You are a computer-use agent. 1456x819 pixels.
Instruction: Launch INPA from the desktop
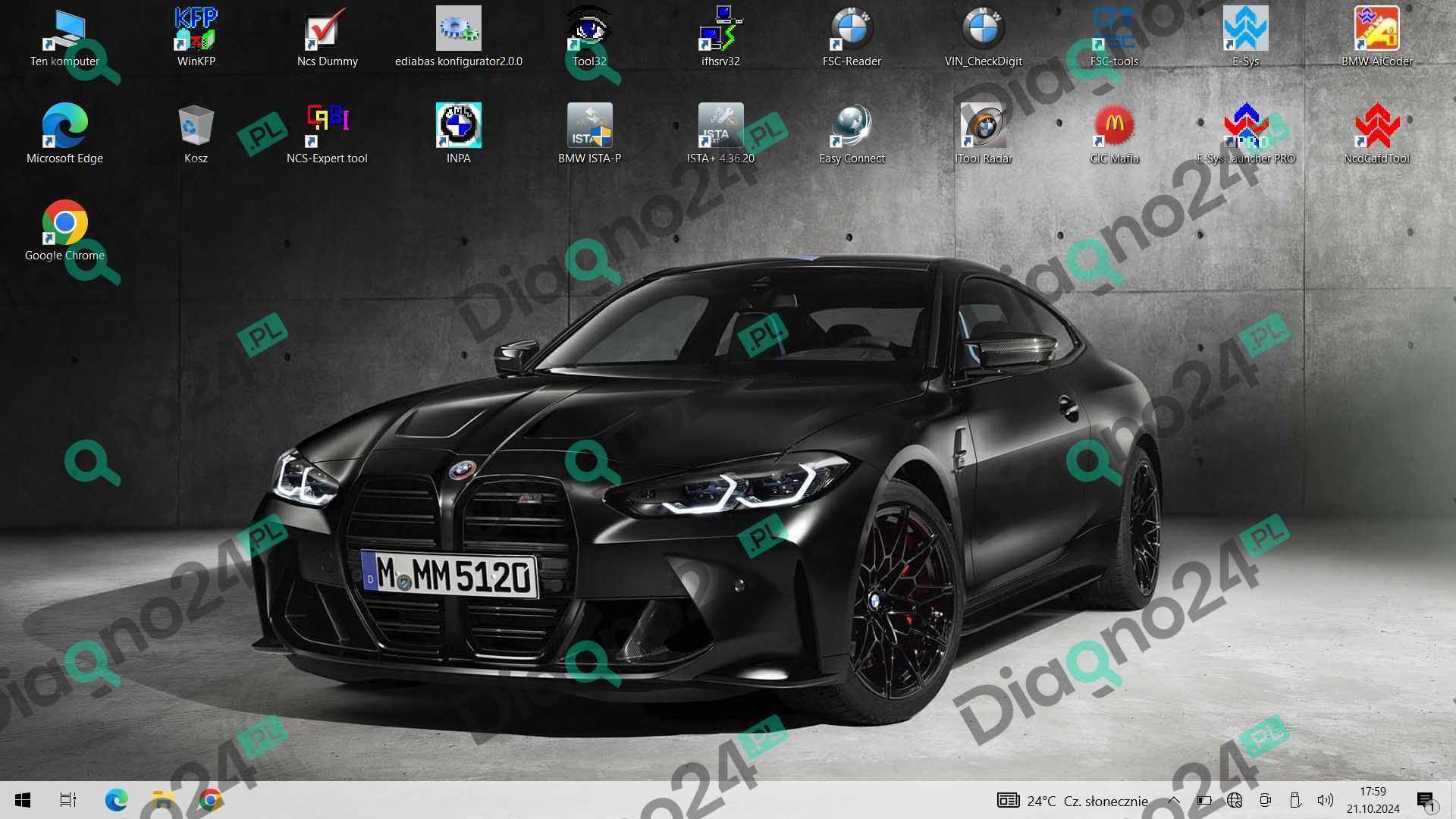click(x=458, y=134)
